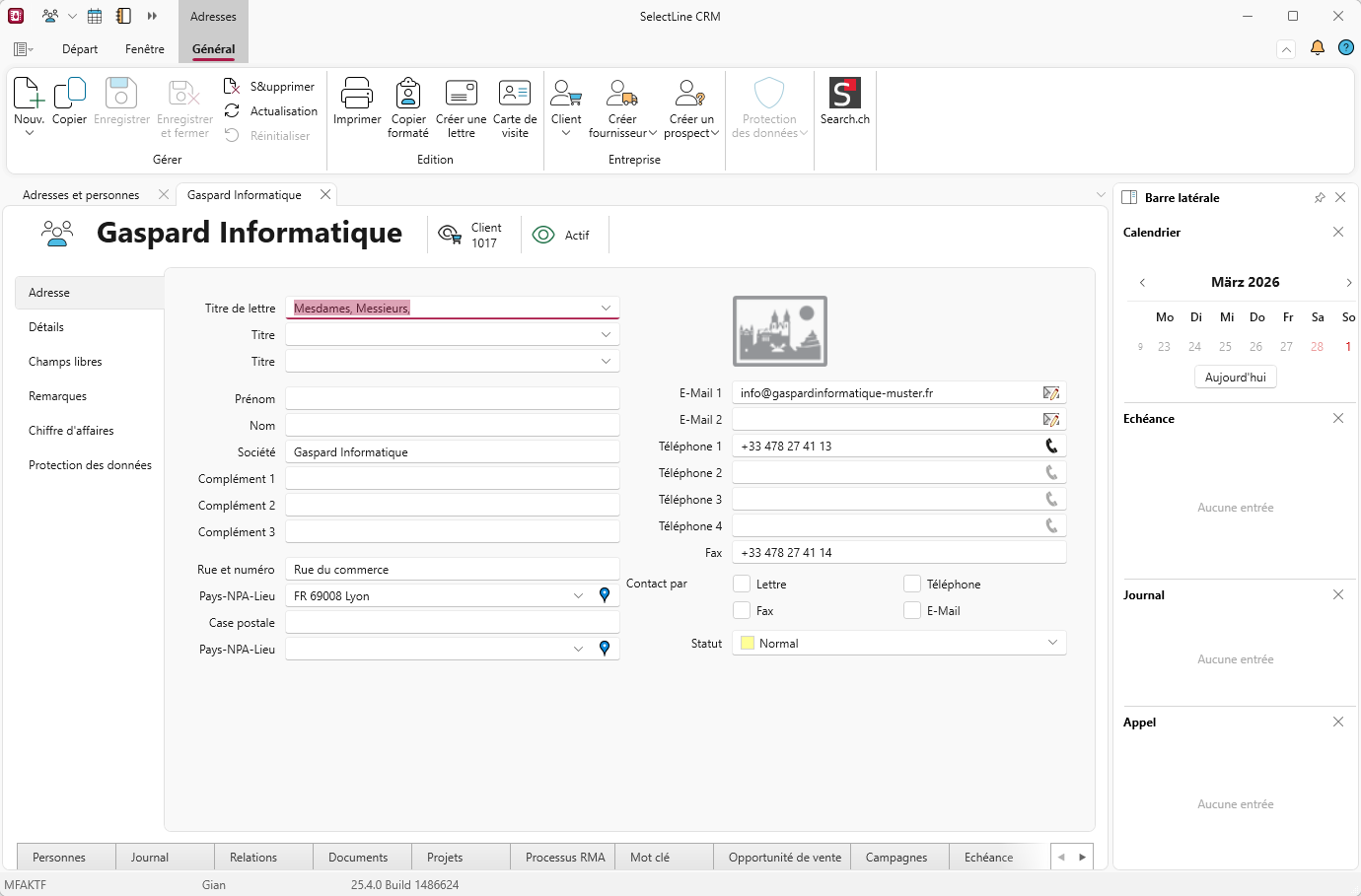Dial Téléphone 1 with phone icon
This screenshot has height=896, width=1361.
(x=1051, y=447)
